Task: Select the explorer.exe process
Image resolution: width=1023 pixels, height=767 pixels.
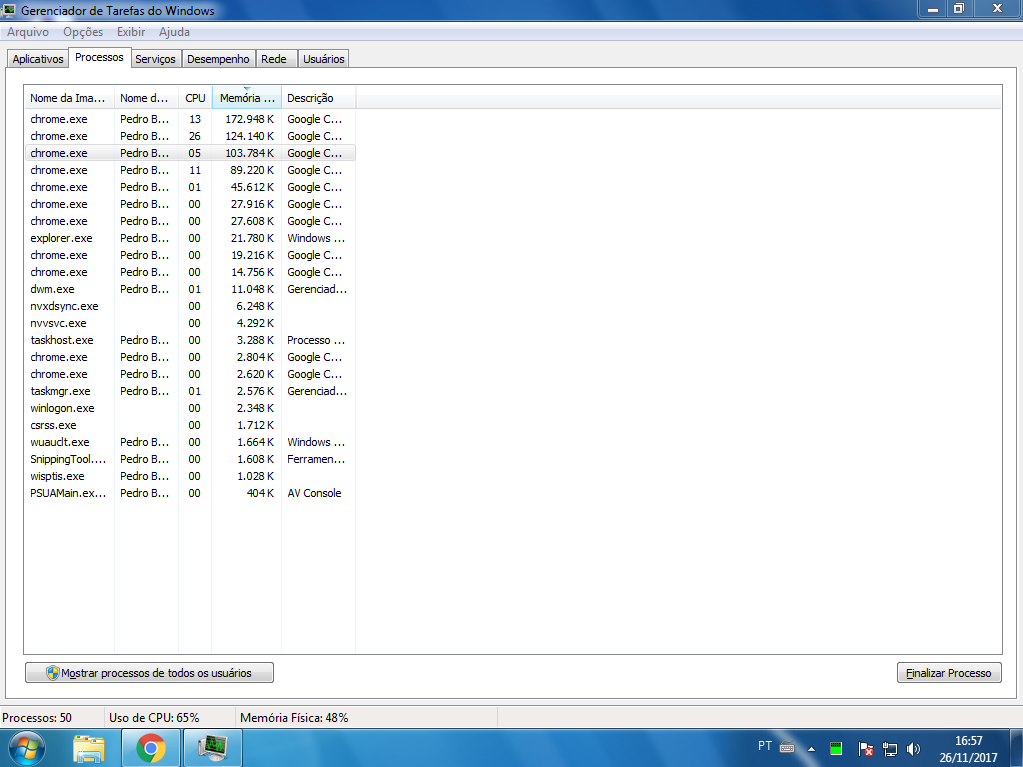Action: click(x=190, y=238)
